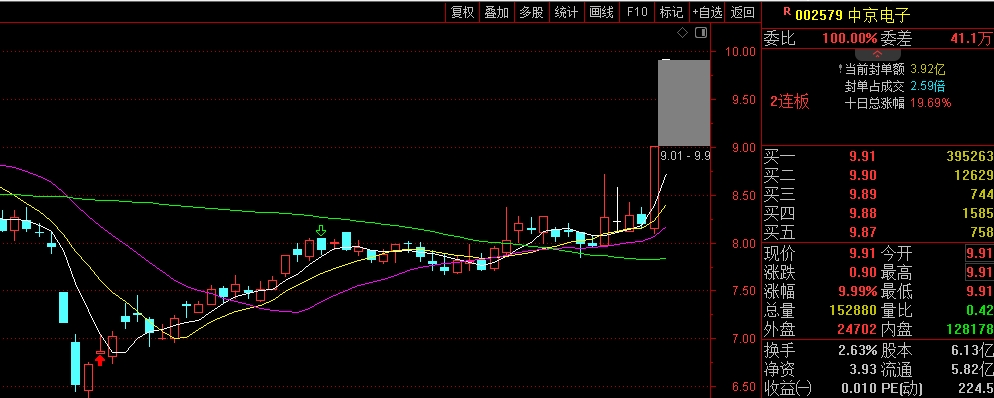Click the info icon beside 当前封单额
994x398 pixels.
click(840, 69)
